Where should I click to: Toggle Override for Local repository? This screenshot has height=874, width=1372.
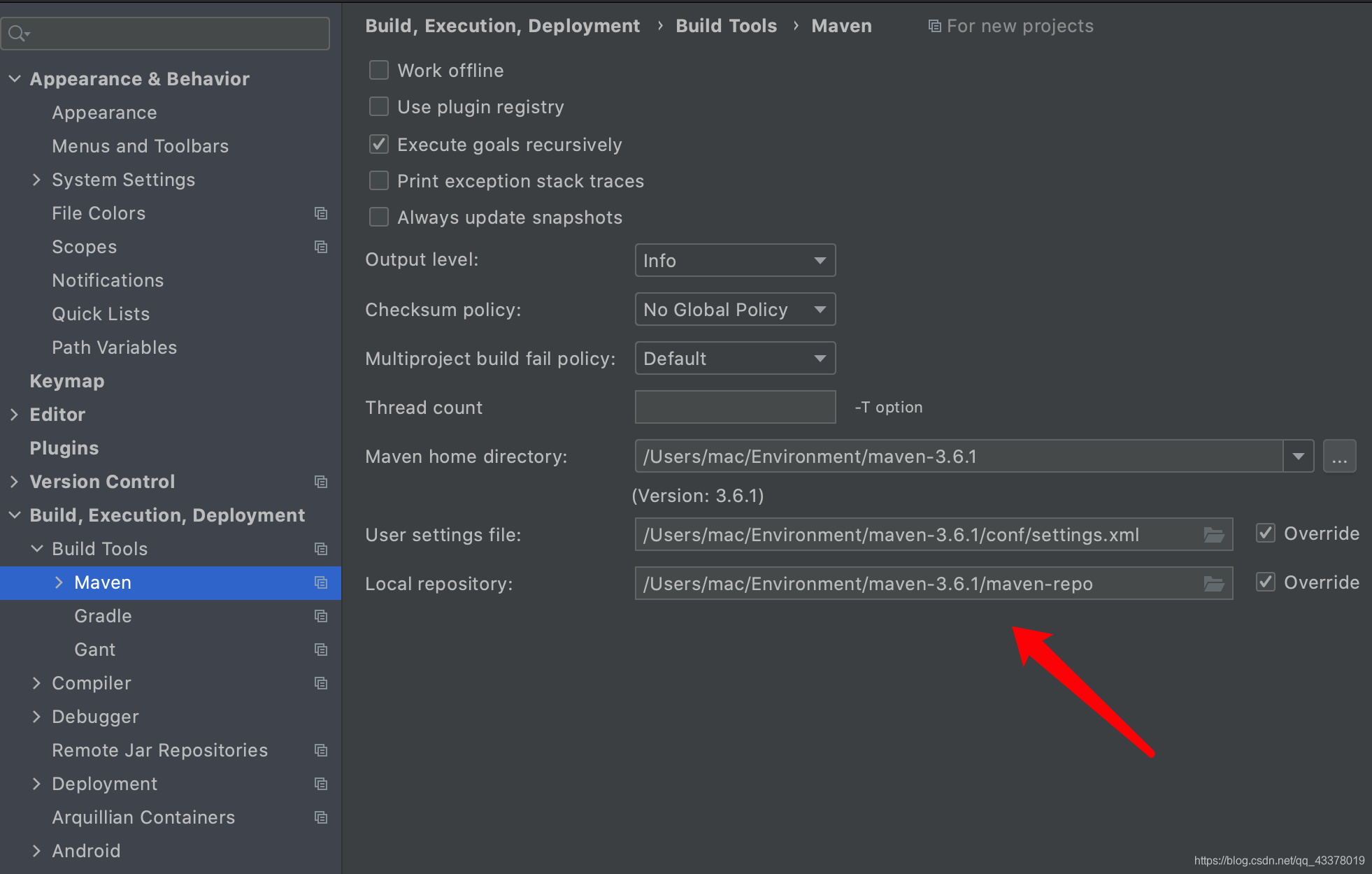point(1266,582)
